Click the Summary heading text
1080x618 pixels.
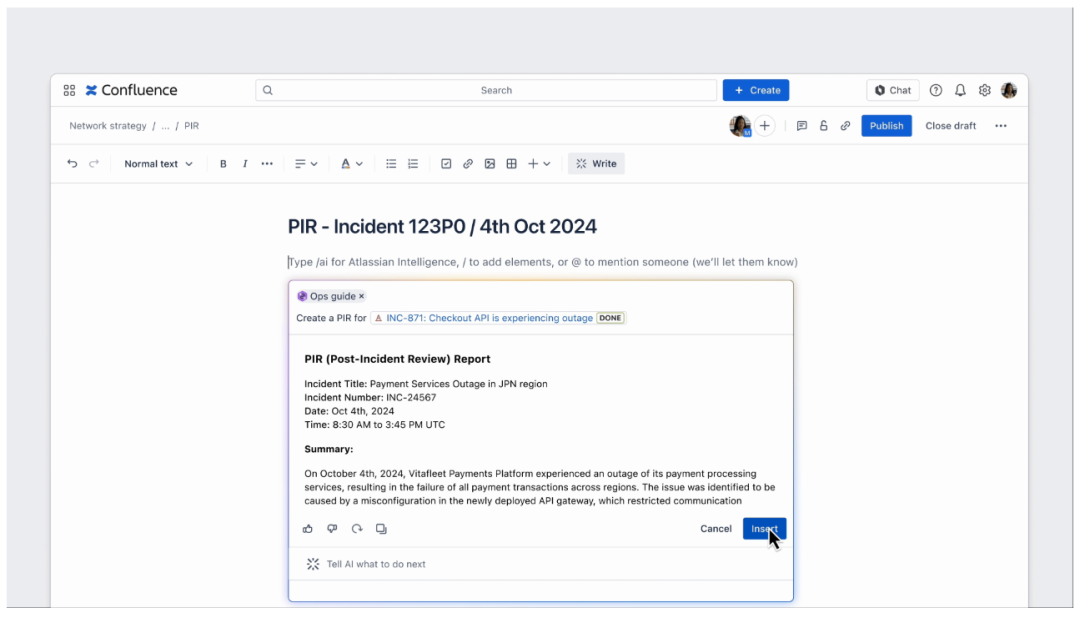coord(329,449)
